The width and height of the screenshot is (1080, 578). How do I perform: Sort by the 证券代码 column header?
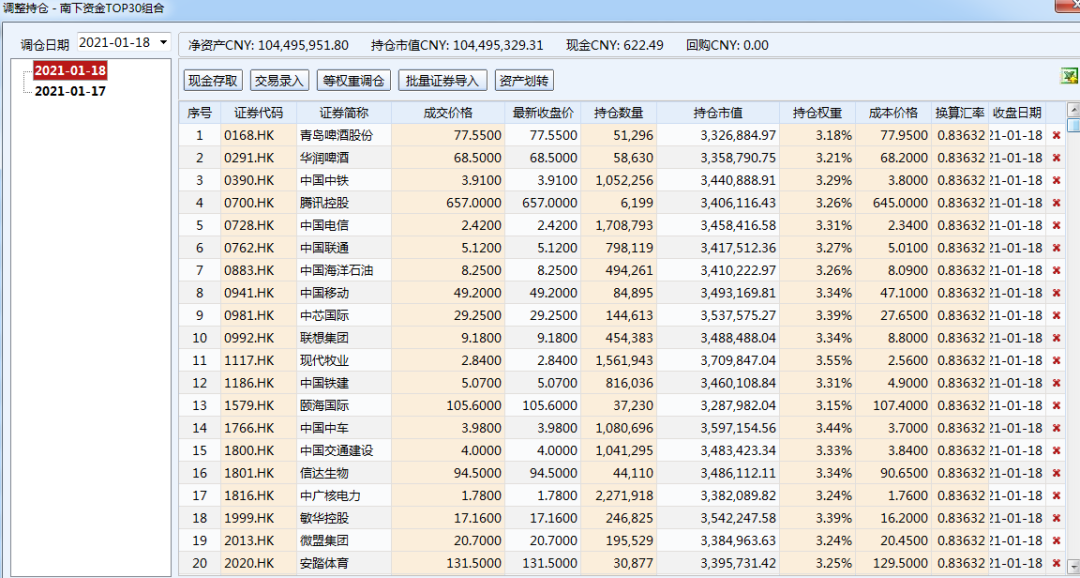[x=258, y=113]
